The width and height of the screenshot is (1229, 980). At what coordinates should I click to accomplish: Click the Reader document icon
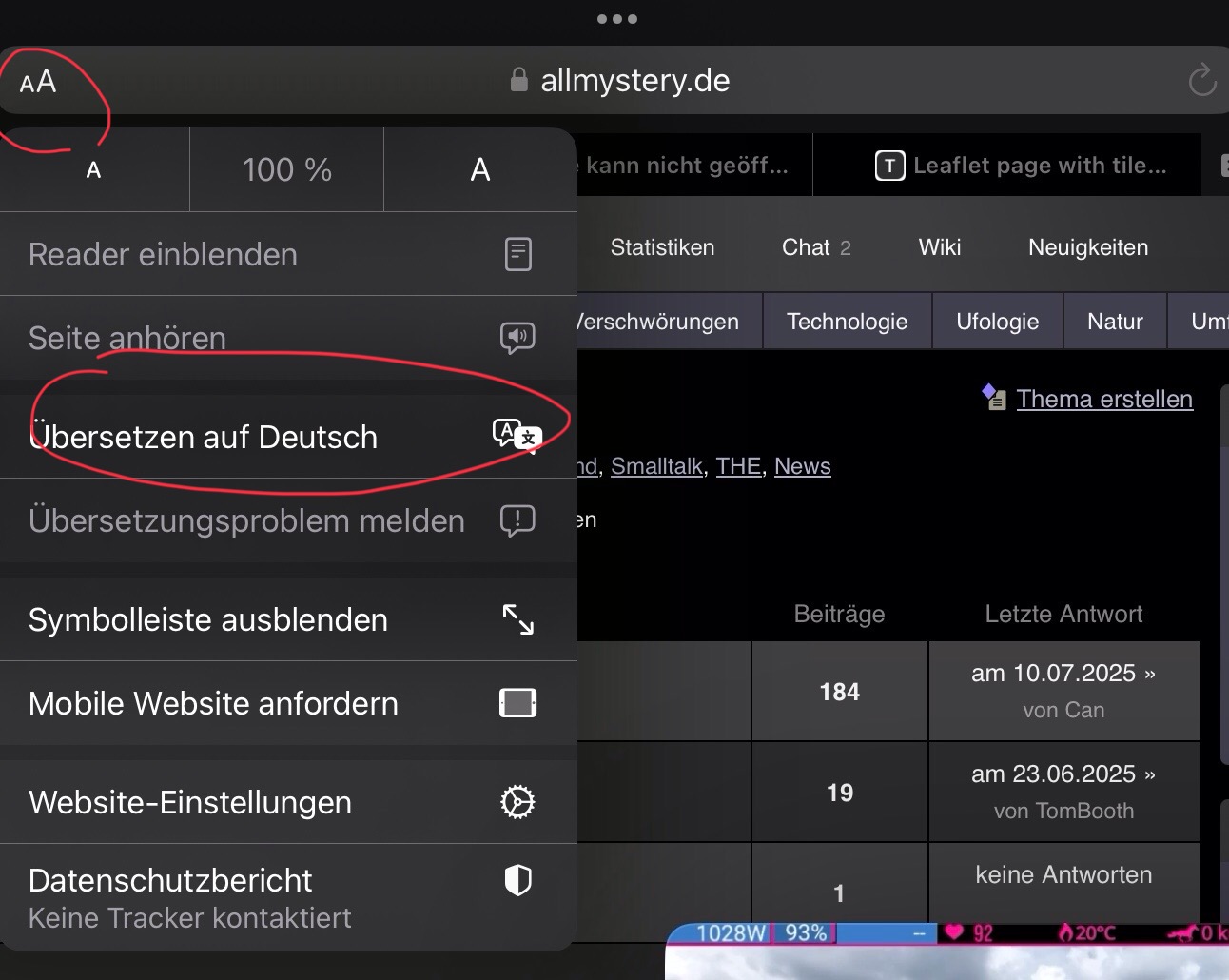point(517,254)
